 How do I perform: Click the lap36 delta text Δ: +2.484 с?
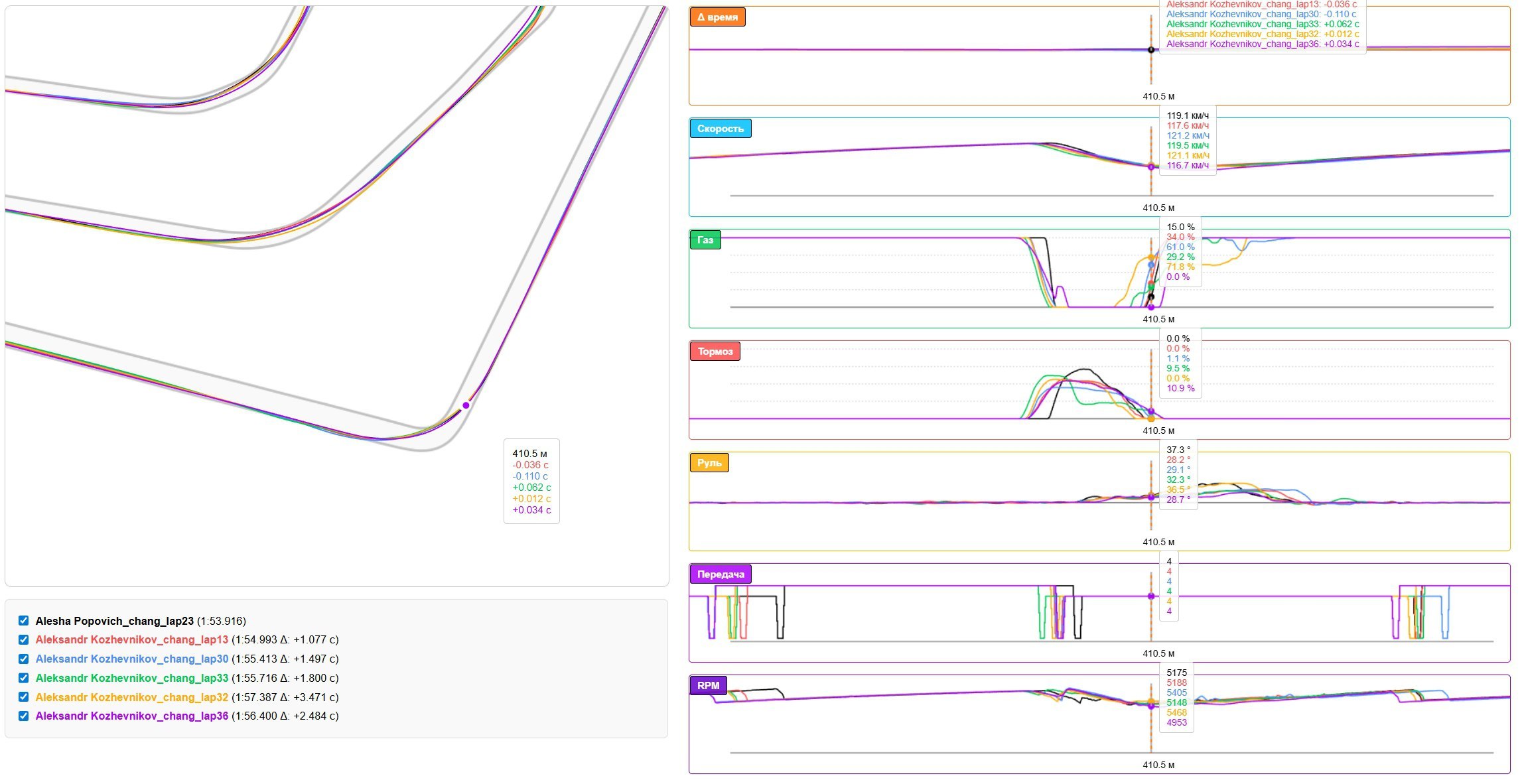309,716
